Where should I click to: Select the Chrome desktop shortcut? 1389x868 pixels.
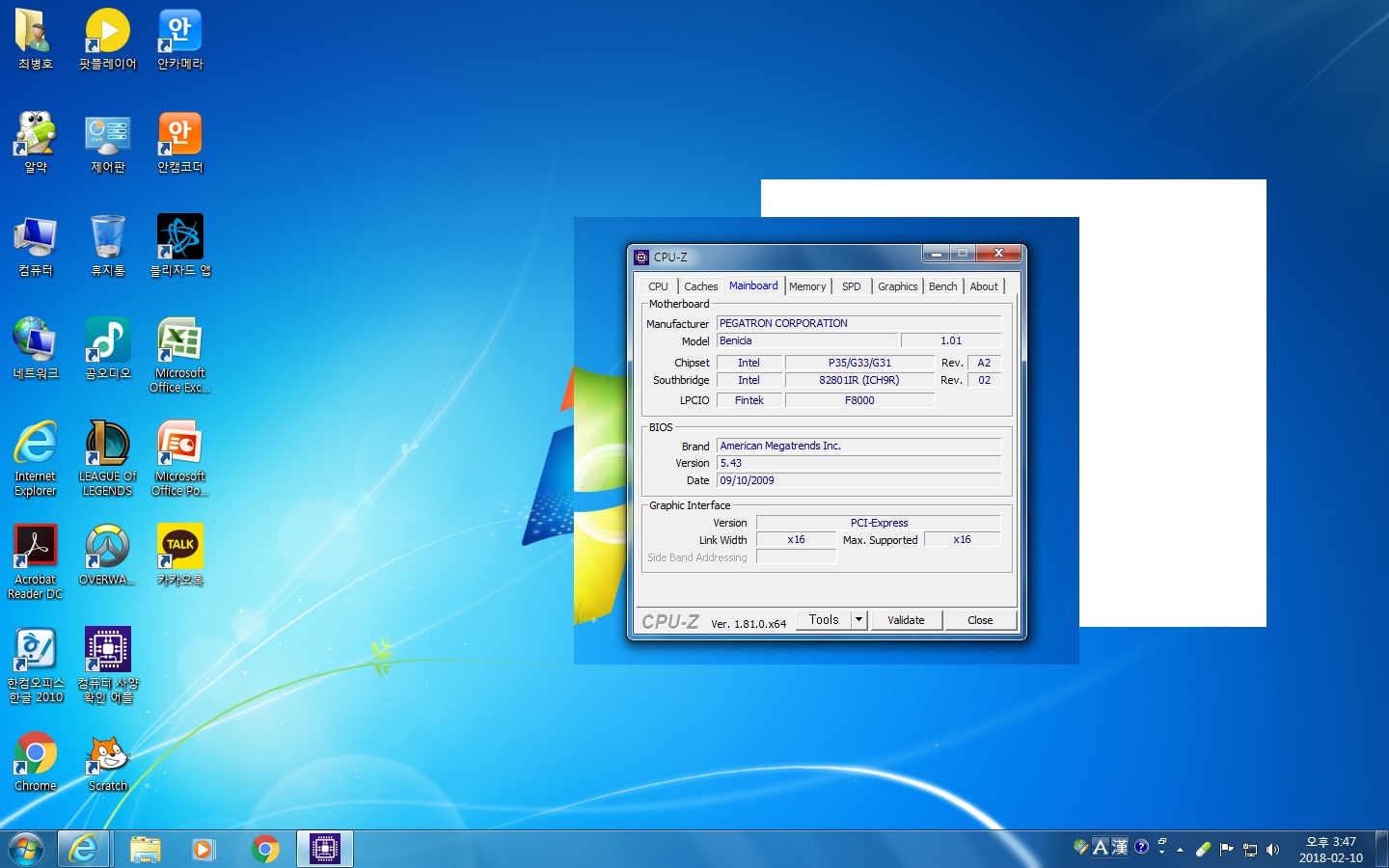35,761
